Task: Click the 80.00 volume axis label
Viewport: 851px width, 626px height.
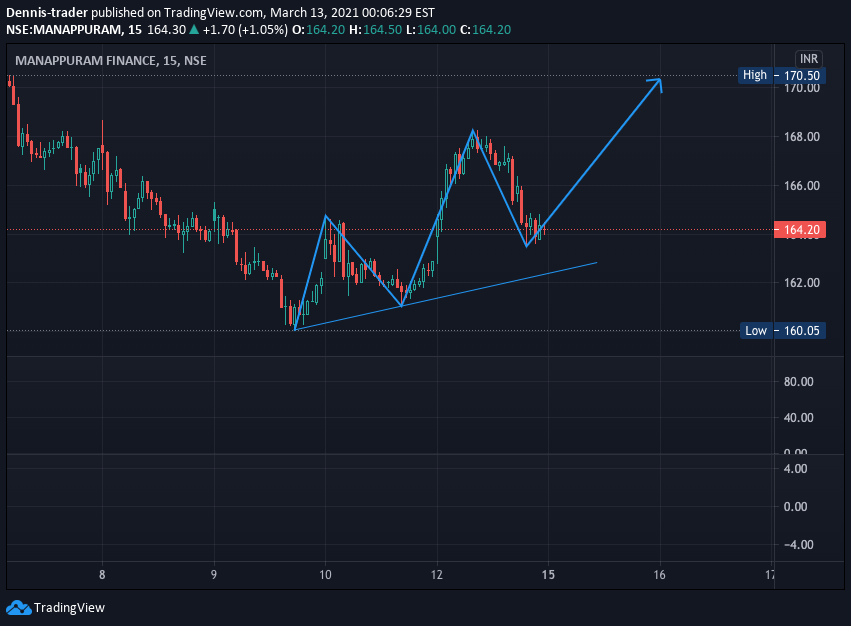Action: point(798,382)
